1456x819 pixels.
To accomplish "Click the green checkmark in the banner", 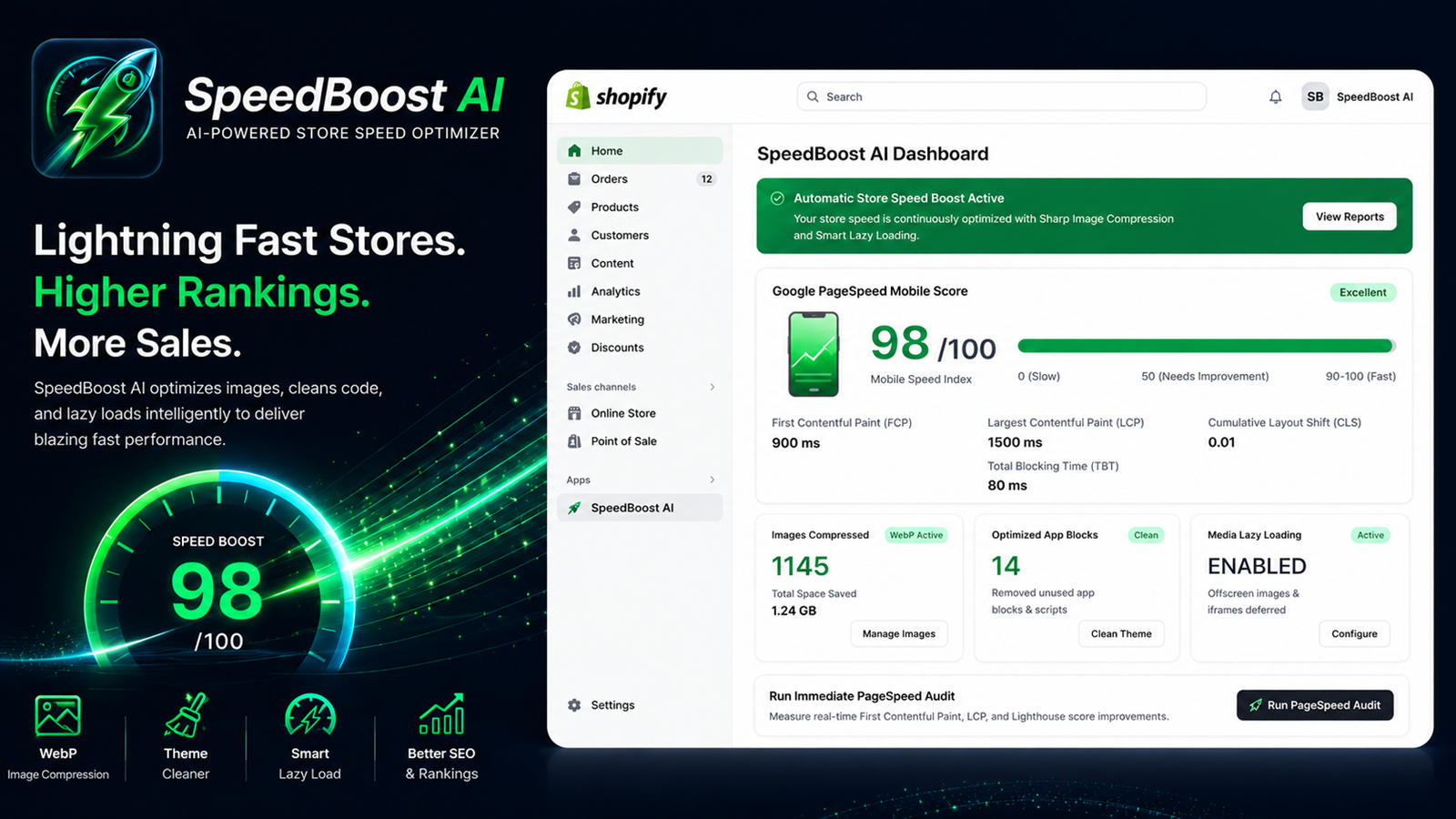I will tap(777, 198).
